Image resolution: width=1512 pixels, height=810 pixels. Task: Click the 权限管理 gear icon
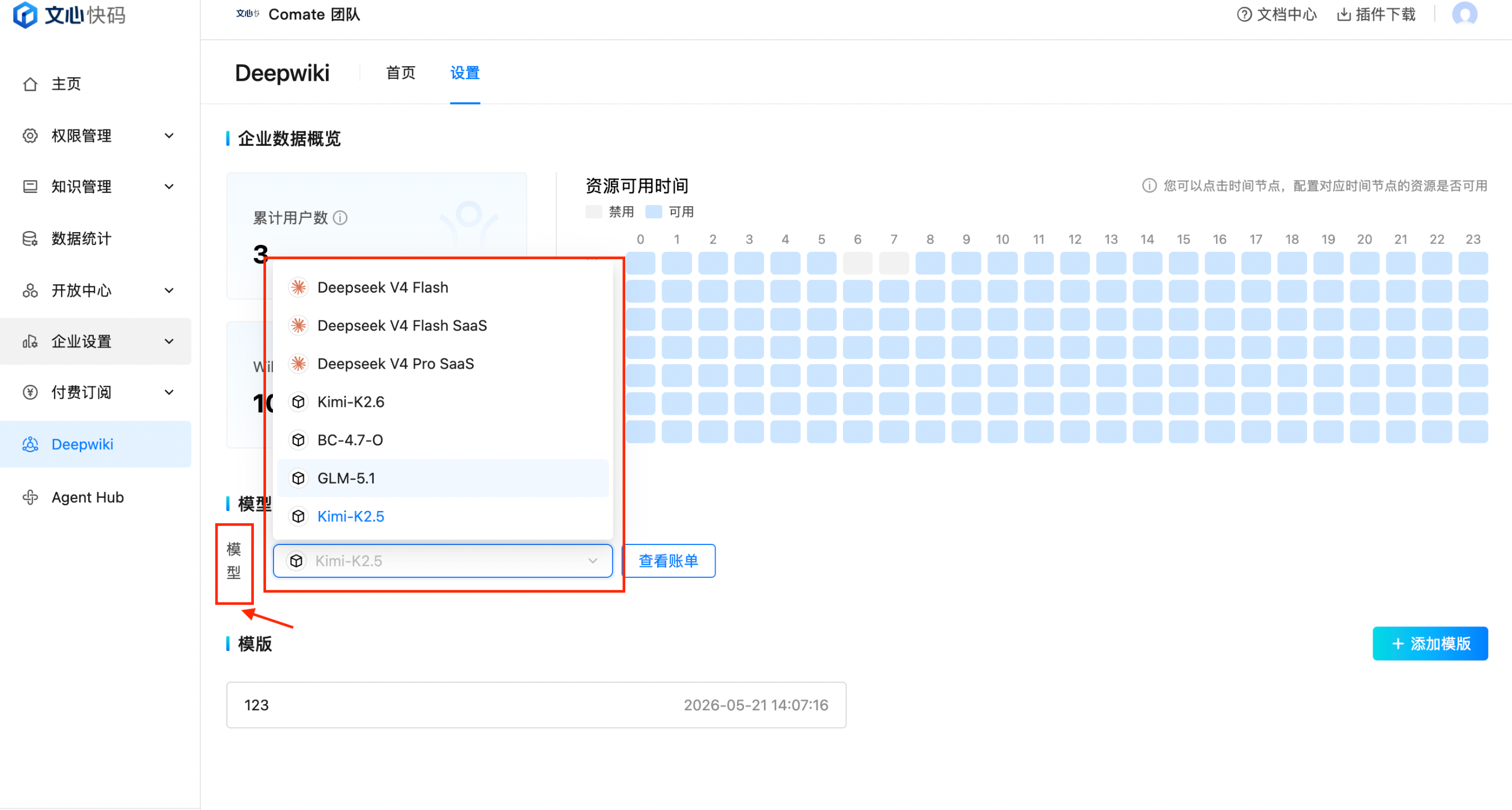click(30, 136)
